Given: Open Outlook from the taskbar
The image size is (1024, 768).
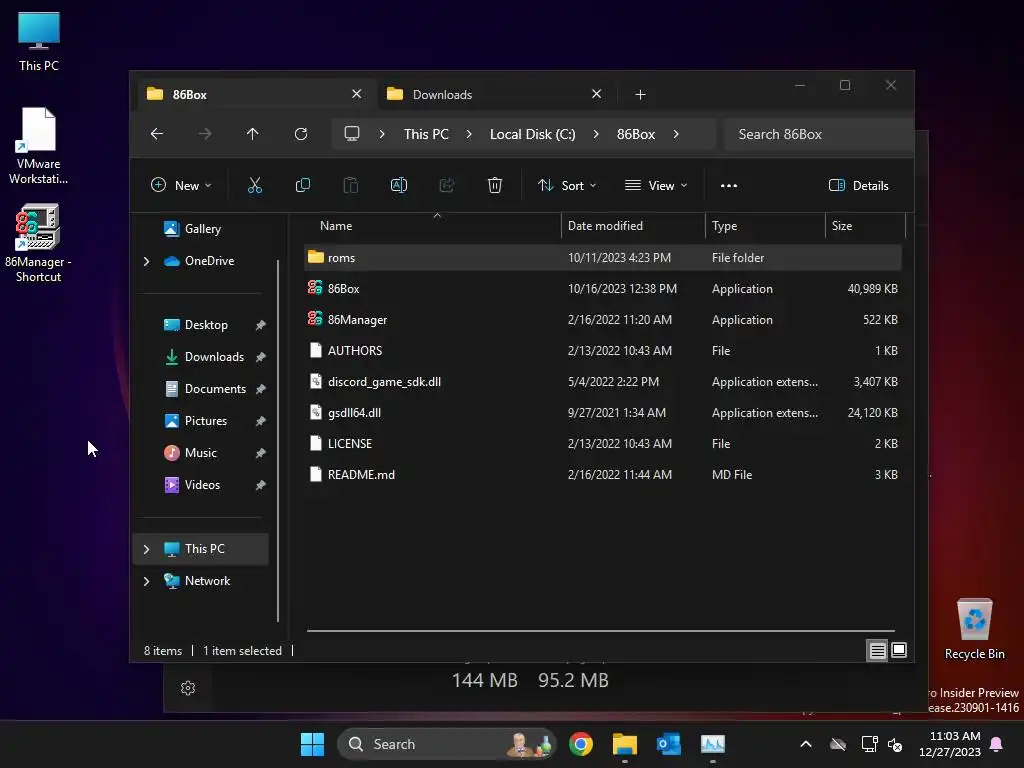Looking at the screenshot, I should [668, 744].
